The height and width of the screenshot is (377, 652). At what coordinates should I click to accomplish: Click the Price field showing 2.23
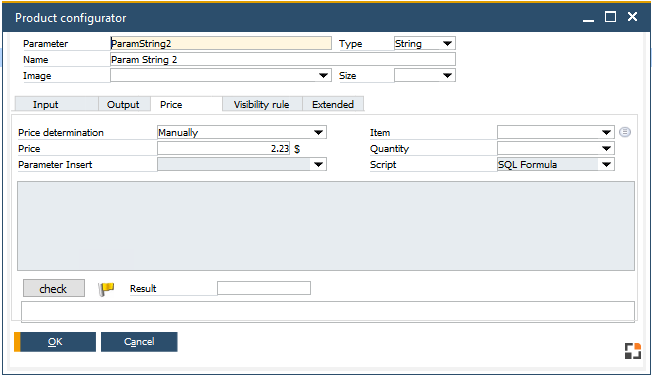(223, 148)
